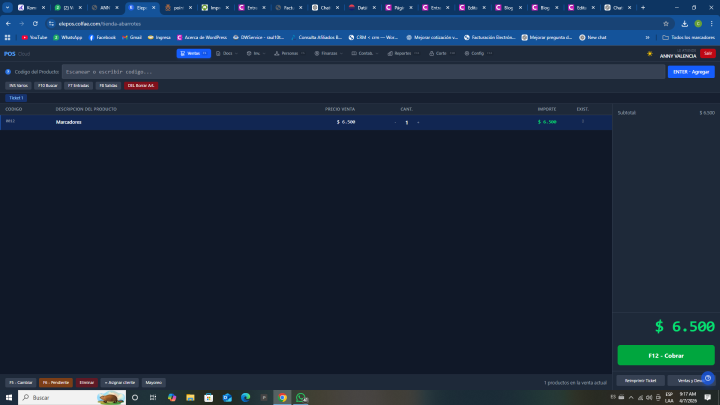
Task: Bookmark this page with the star icon
Action: pos(666,23)
